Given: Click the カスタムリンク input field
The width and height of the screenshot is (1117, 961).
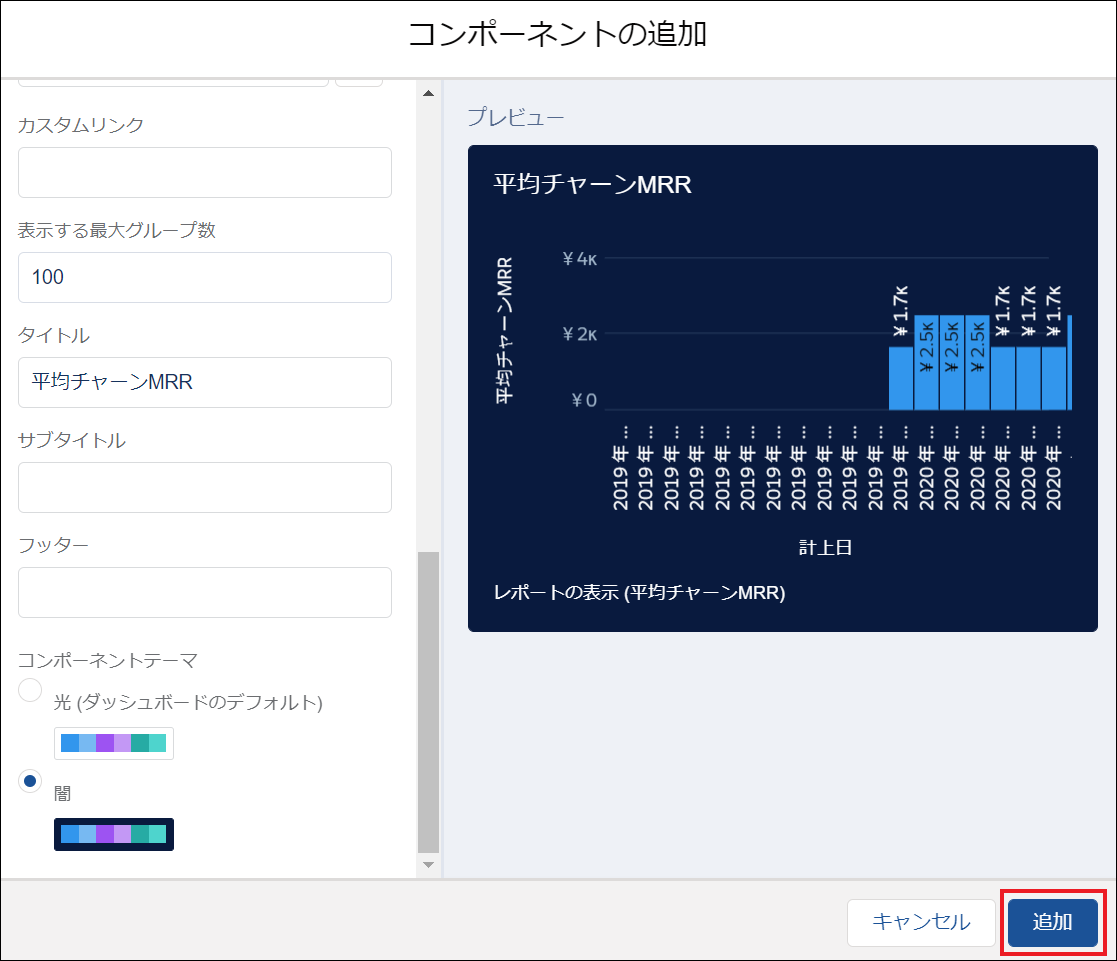Looking at the screenshot, I should click(204, 172).
